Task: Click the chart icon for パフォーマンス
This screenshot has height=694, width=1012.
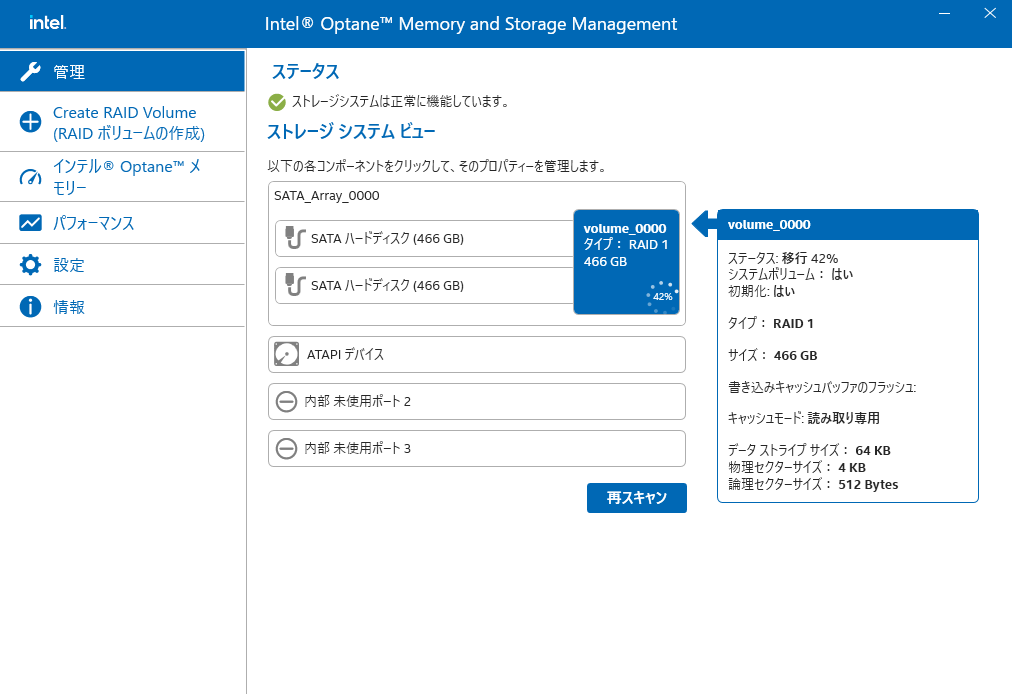Action: tap(30, 223)
